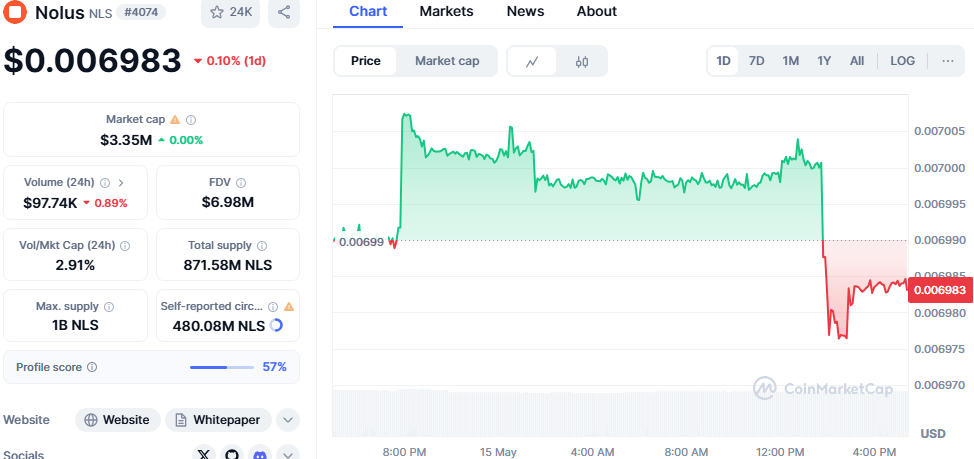This screenshot has height=459, width=974.
Task: Open the GitHub social link
Action: pos(232,455)
